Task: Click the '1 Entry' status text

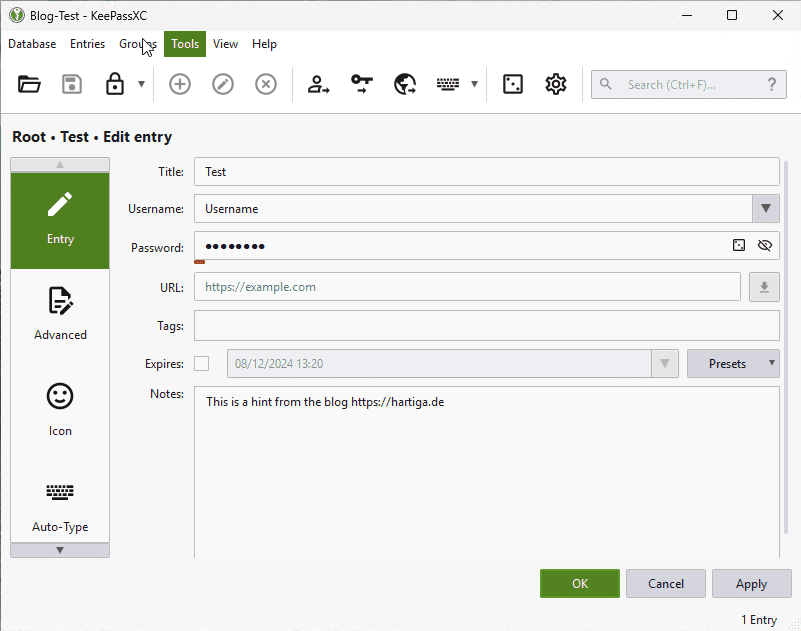Action: tap(759, 620)
